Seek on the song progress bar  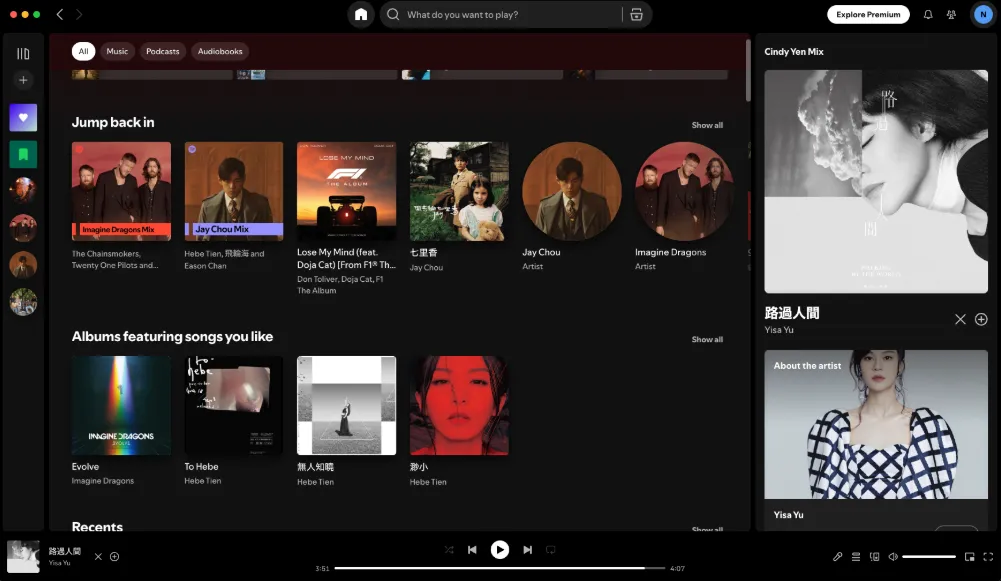tap(500, 568)
